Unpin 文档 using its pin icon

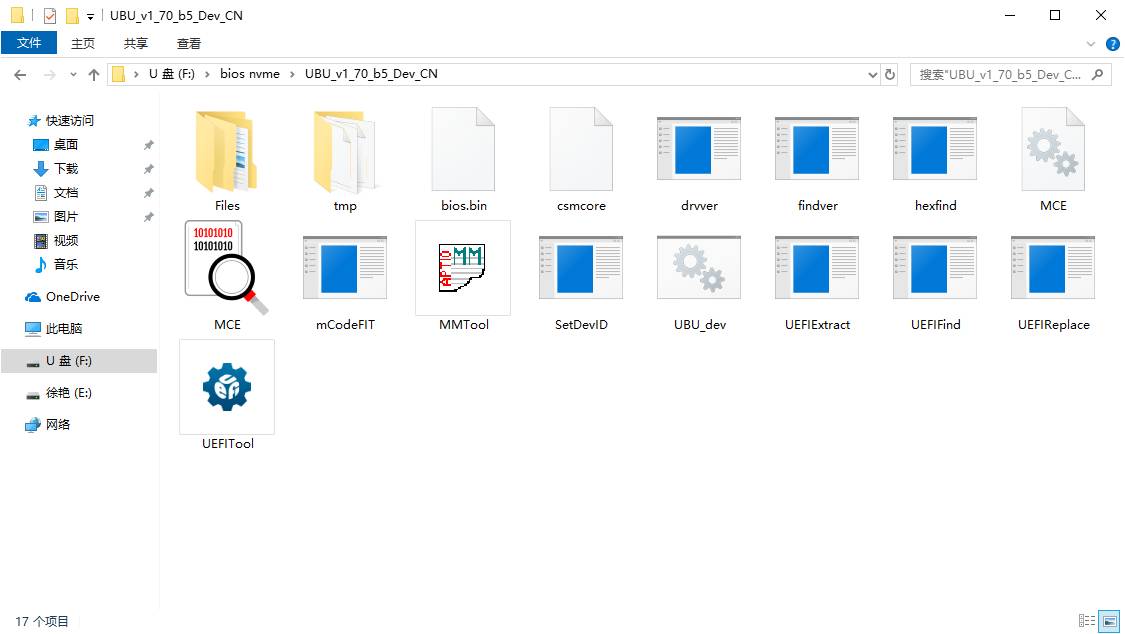[x=149, y=193]
